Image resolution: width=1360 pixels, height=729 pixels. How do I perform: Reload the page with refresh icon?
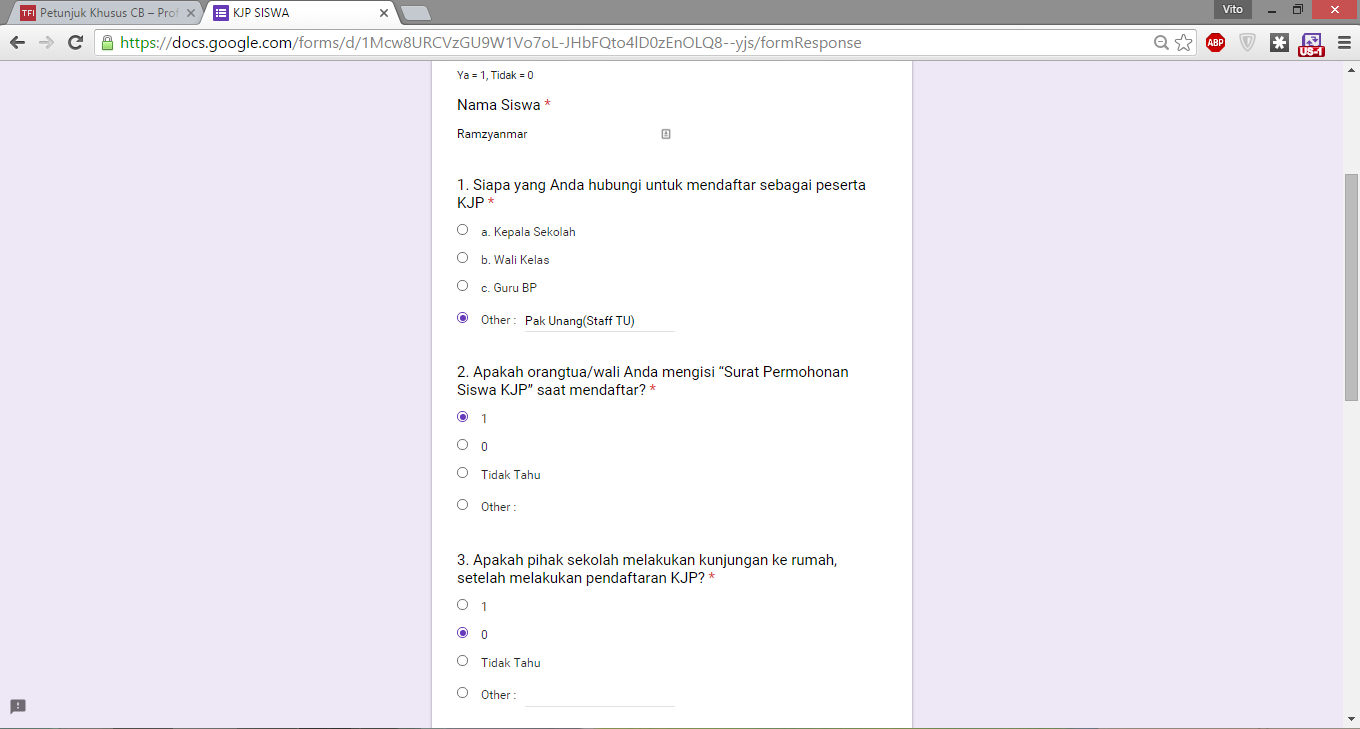click(x=75, y=43)
